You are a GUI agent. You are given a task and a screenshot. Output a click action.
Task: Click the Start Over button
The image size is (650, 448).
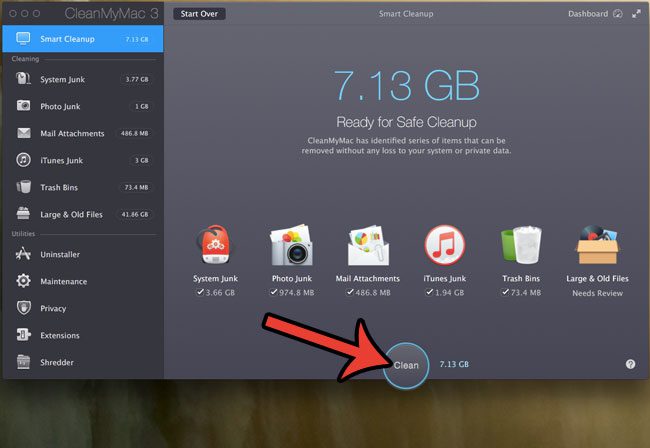point(199,14)
